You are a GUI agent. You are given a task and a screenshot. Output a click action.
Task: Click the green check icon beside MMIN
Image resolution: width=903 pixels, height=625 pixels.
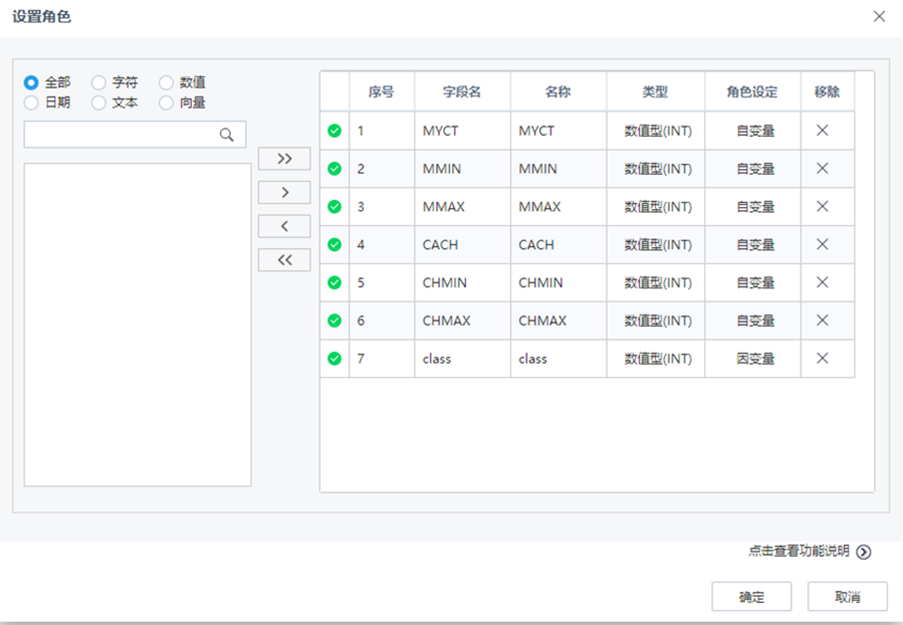[333, 168]
